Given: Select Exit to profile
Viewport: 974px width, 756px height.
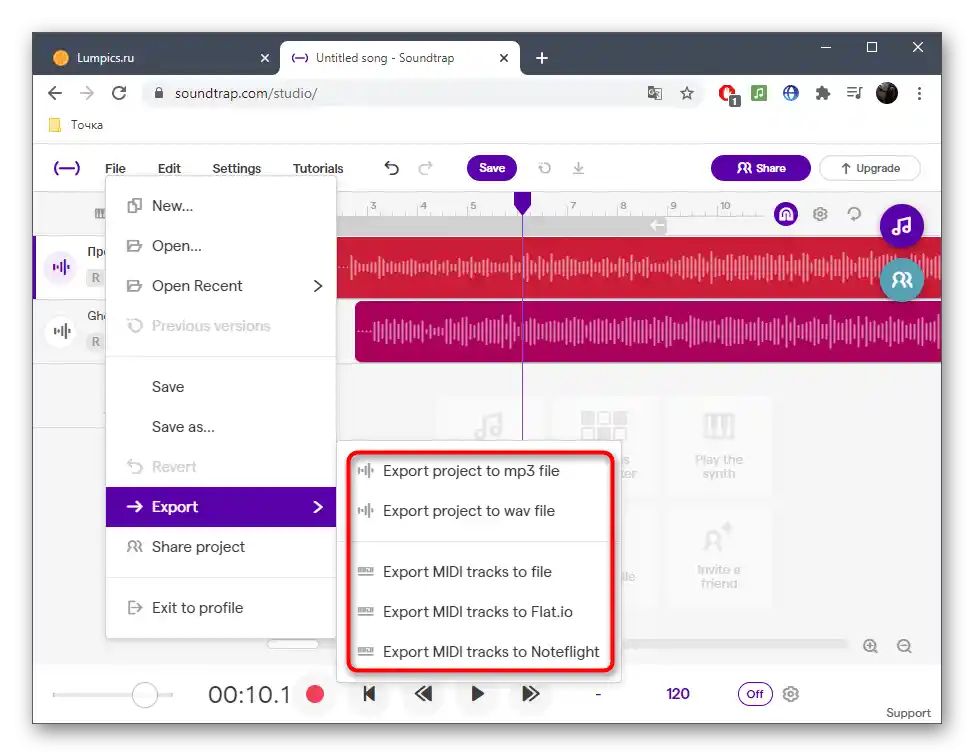Looking at the screenshot, I should pos(221,608).
